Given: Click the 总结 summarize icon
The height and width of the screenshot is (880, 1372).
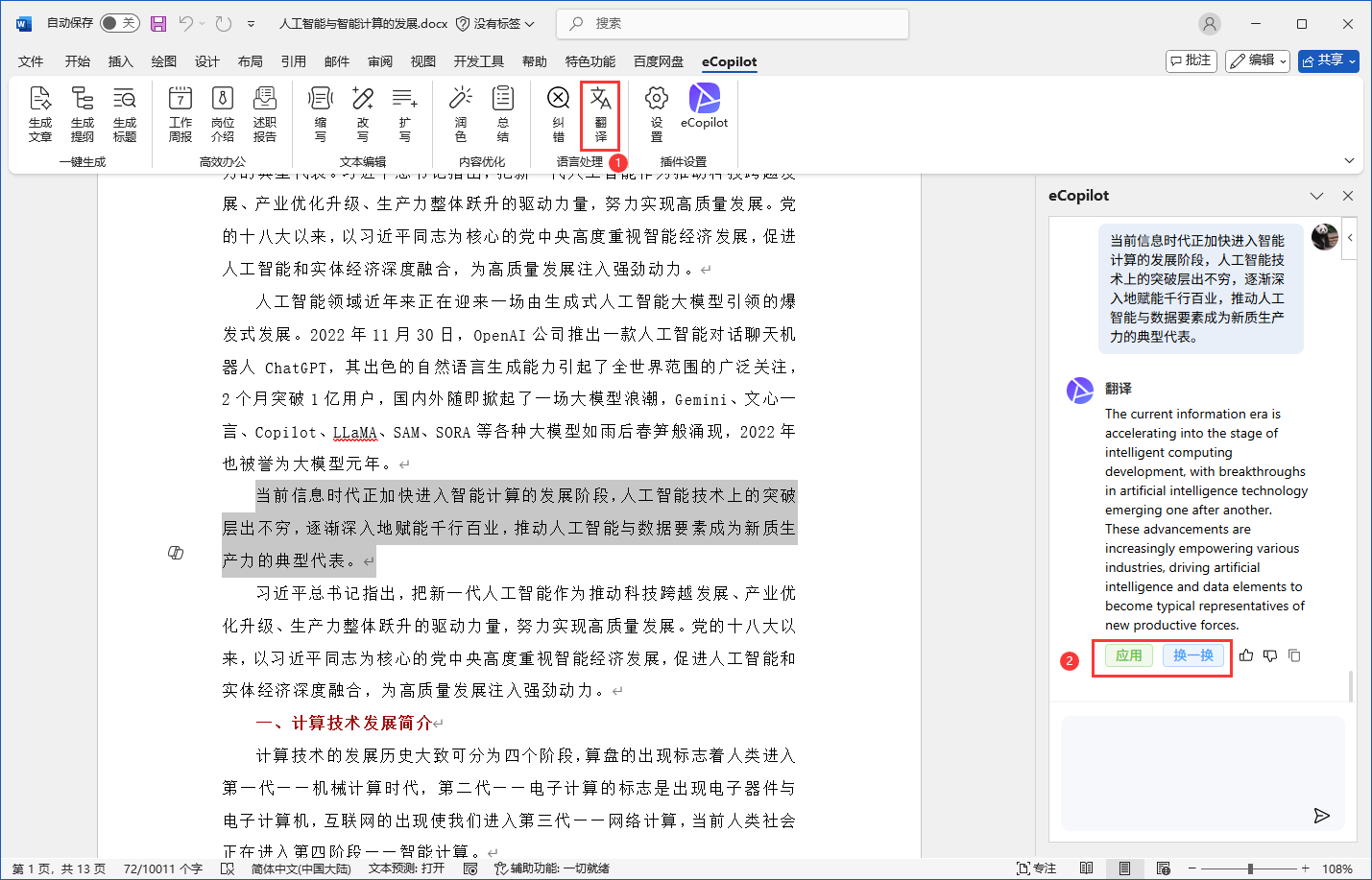Looking at the screenshot, I should point(503,113).
